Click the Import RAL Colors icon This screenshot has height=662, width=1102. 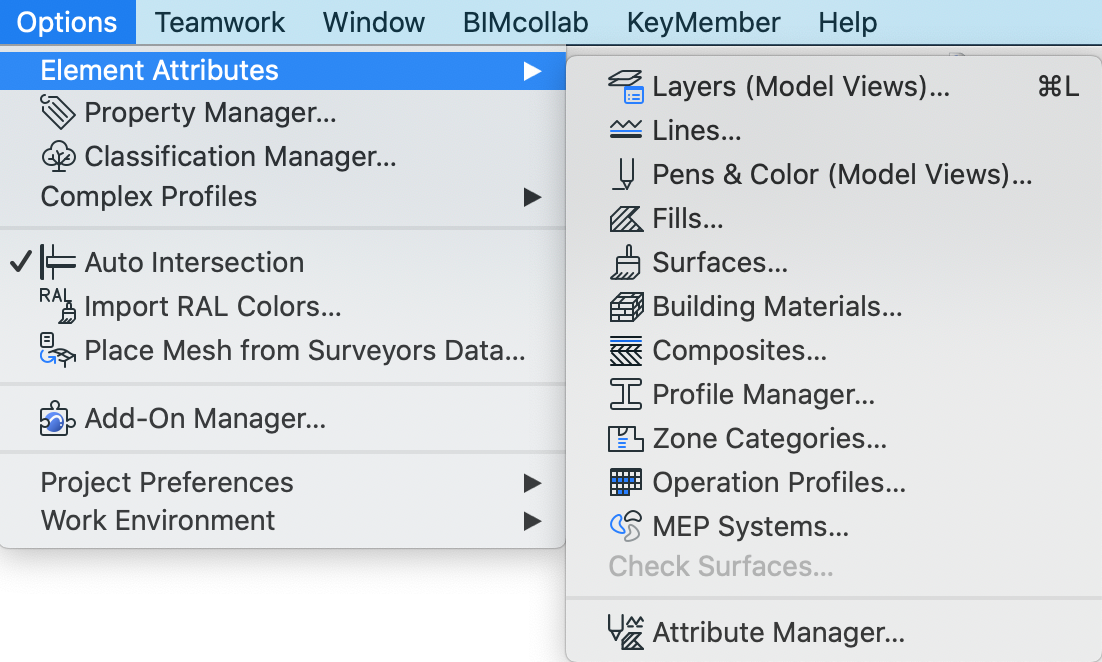coord(58,306)
